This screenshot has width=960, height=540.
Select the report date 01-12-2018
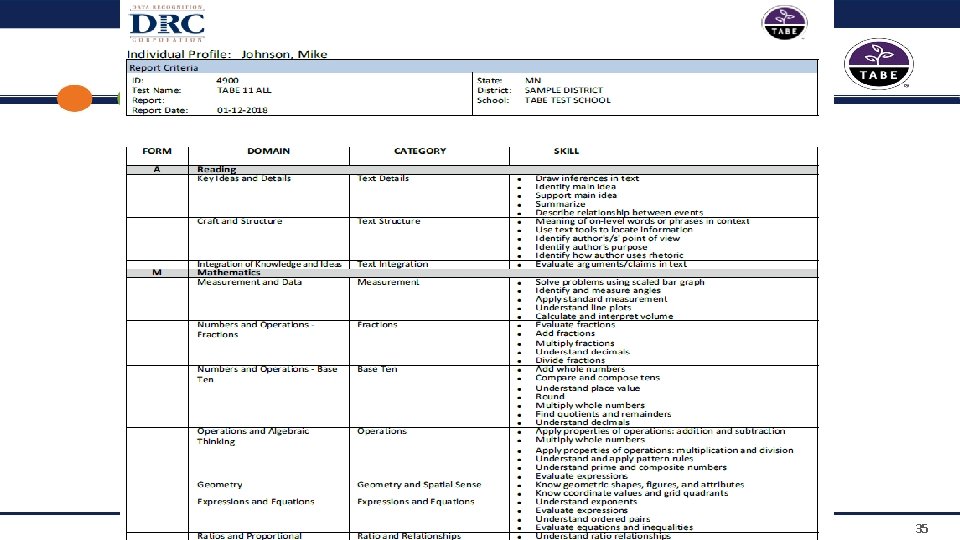[242, 110]
